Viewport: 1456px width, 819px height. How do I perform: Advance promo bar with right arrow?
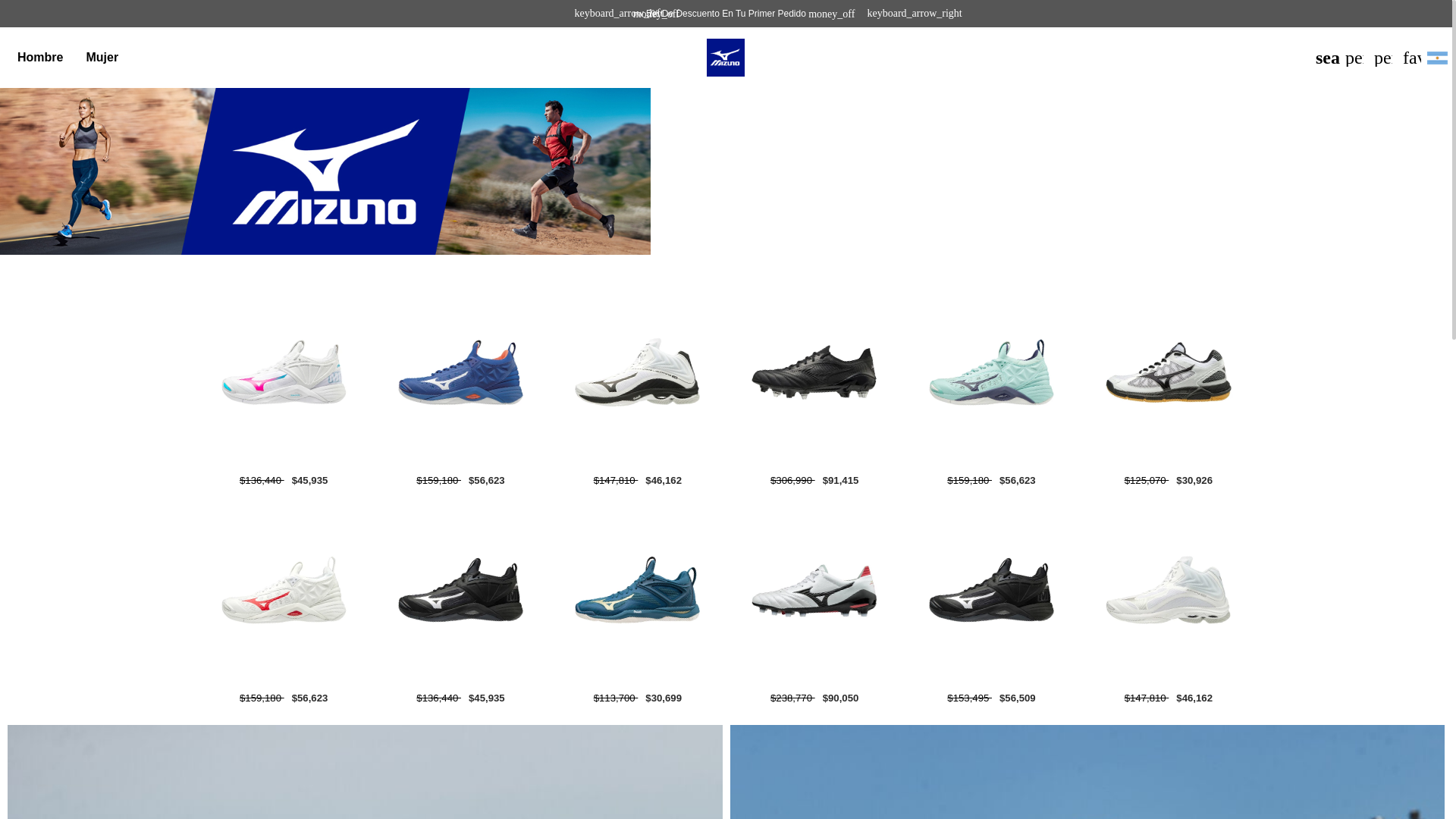914,14
